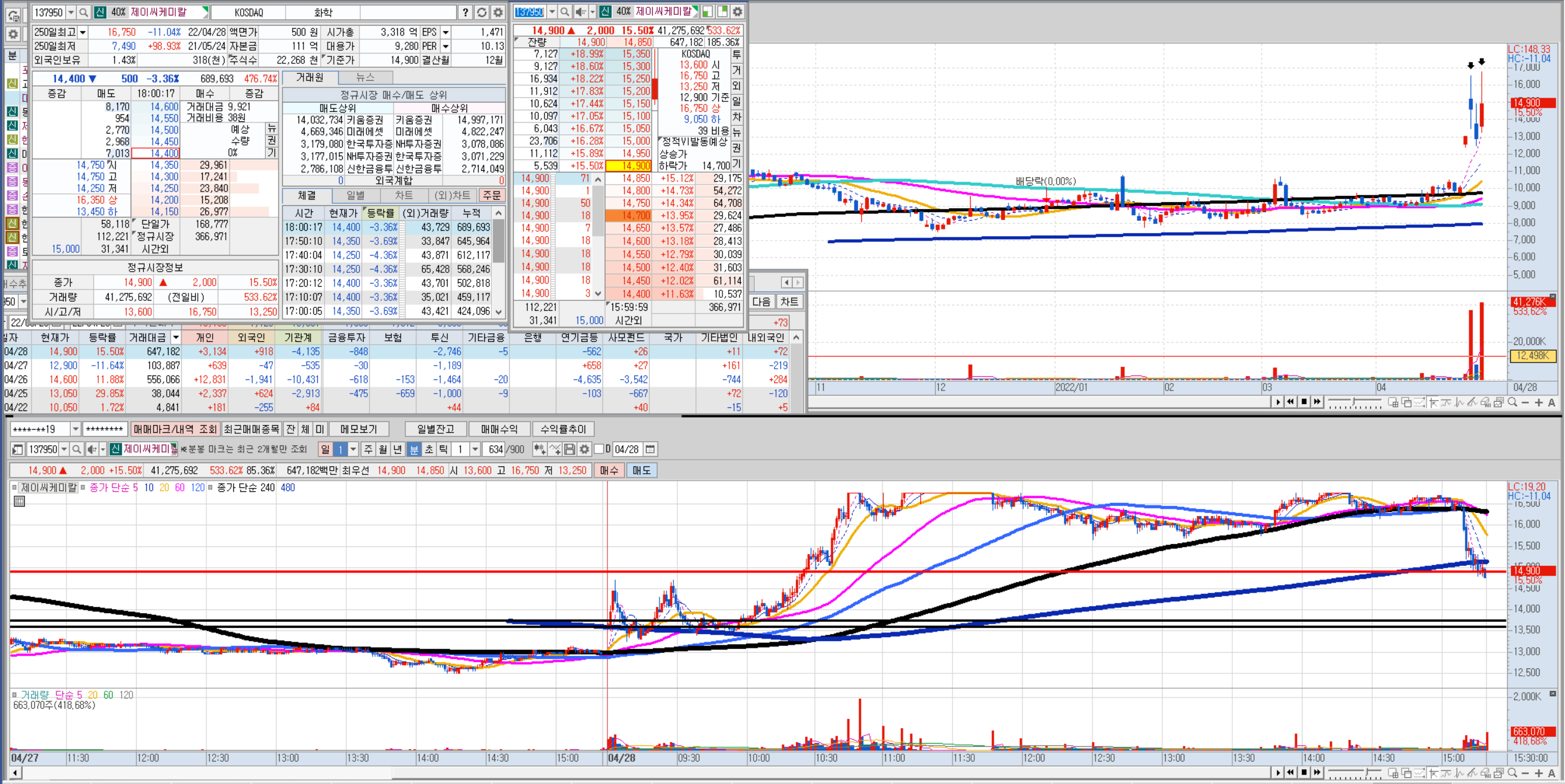Fast-forward lower minute chart replay
The width and height of the screenshot is (1565, 784).
tap(1317, 772)
